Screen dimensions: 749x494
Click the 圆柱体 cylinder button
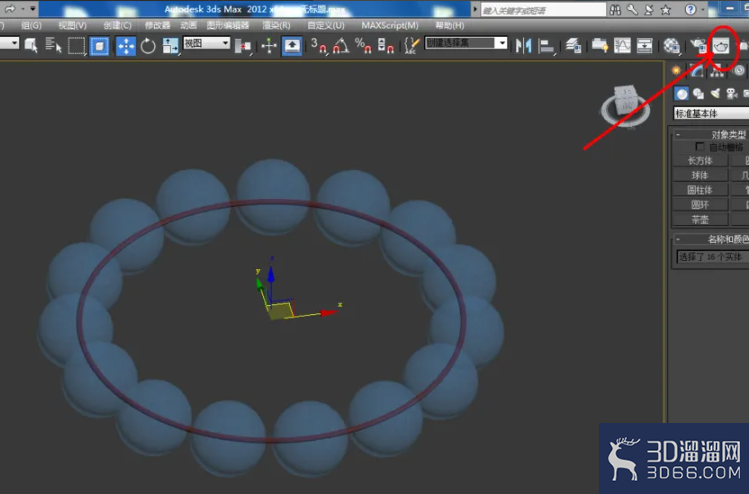tap(700, 190)
